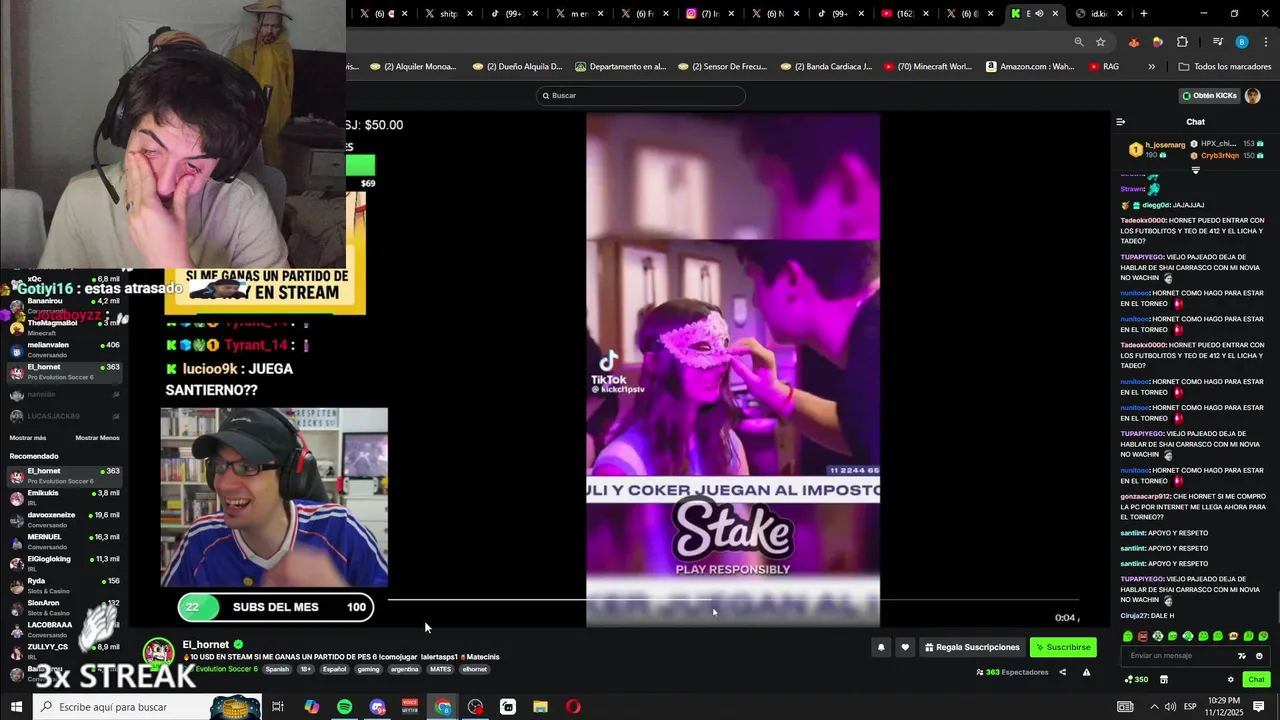Click the El_hornet streamer name
The width and height of the screenshot is (1280, 720).
[x=206, y=645]
